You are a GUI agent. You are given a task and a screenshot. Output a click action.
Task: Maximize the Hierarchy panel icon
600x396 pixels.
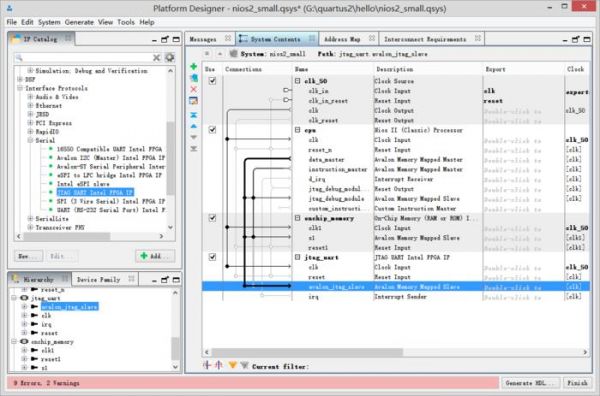pos(176,280)
